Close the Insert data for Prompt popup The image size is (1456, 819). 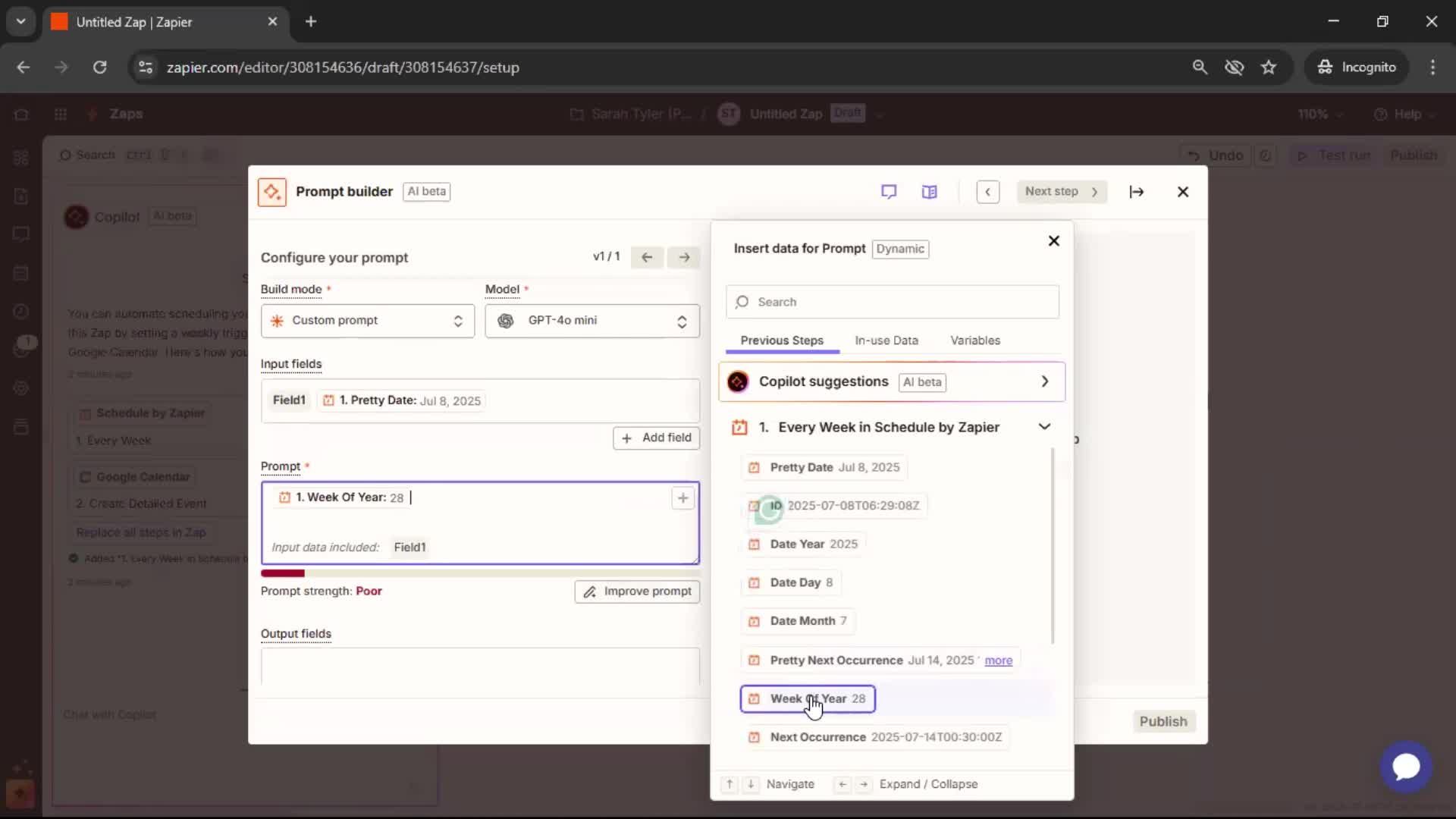pyautogui.click(x=1053, y=241)
